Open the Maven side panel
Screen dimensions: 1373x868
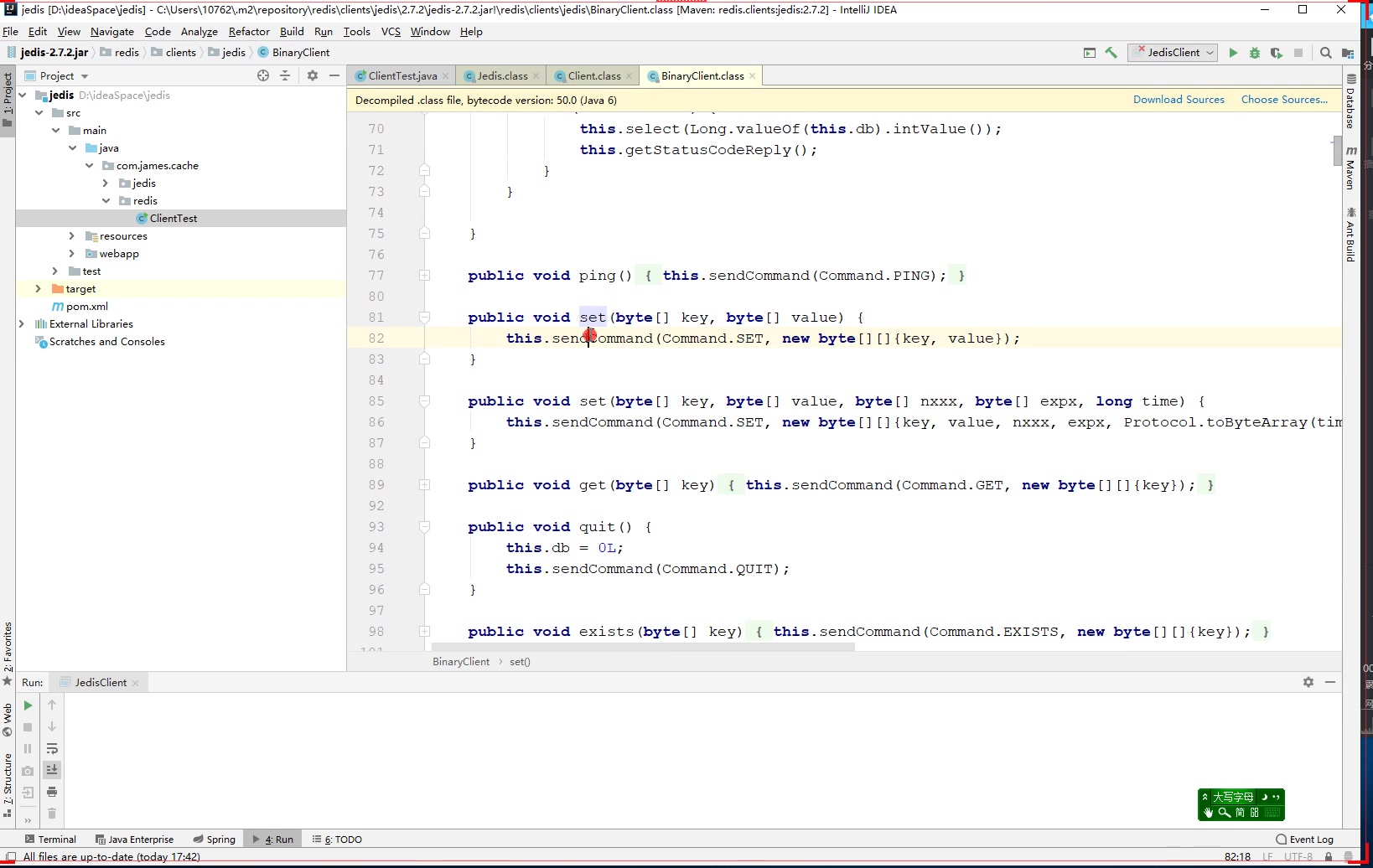coord(1350,168)
